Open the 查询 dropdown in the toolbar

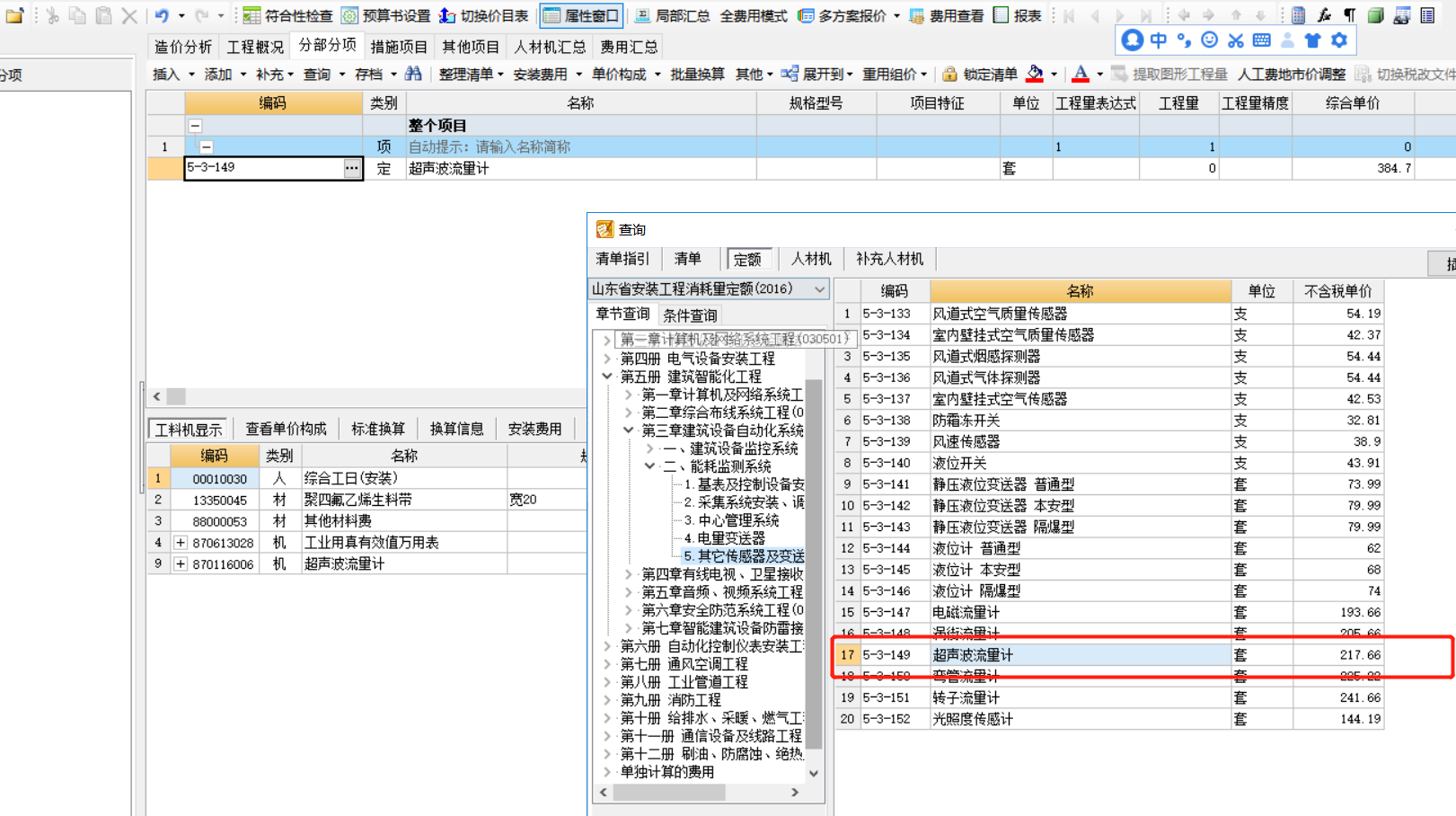pos(323,74)
